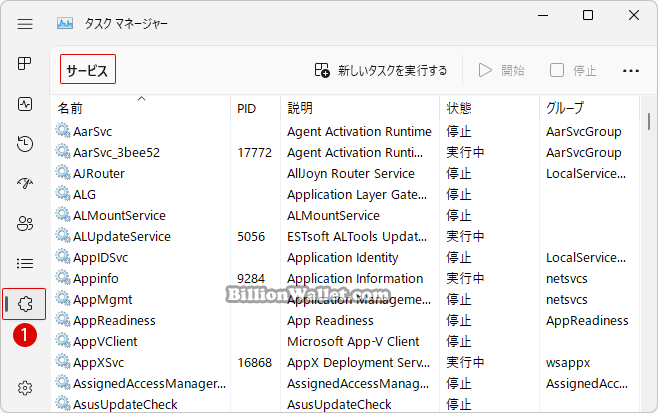Click gear icon beside Appinfo
This screenshot has height=413, width=658.
click(x=63, y=277)
